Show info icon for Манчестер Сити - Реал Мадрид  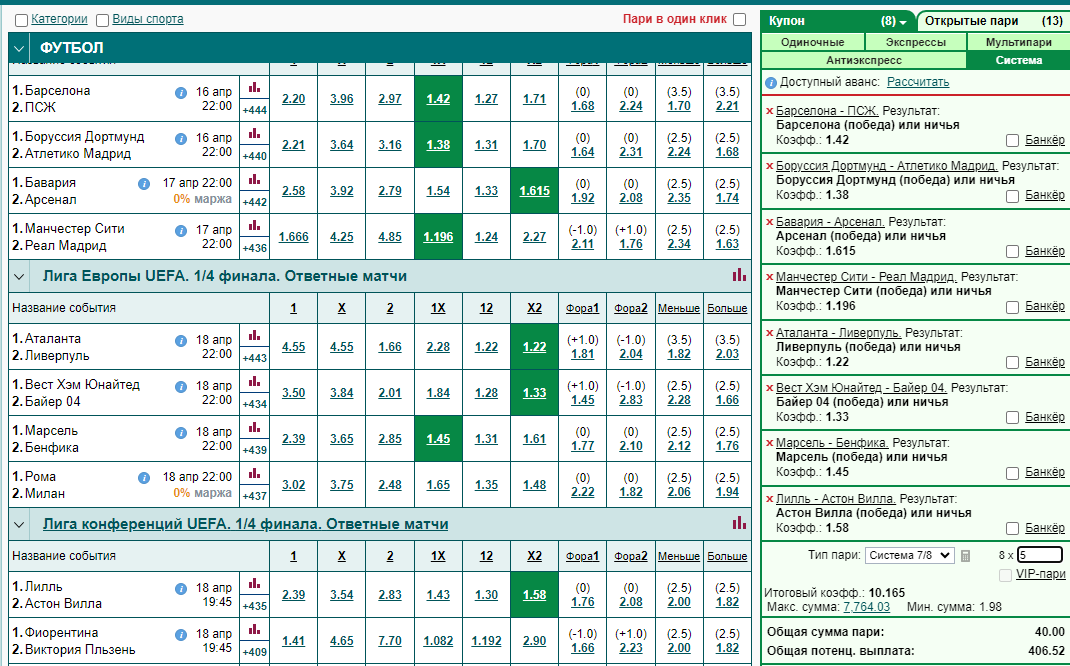tap(181, 231)
